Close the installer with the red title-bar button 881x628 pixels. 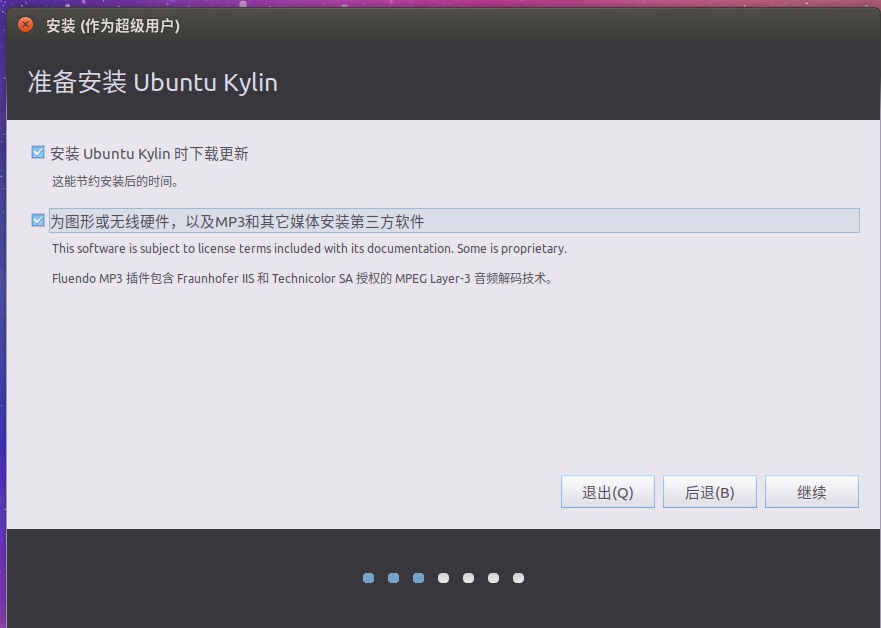[25, 25]
